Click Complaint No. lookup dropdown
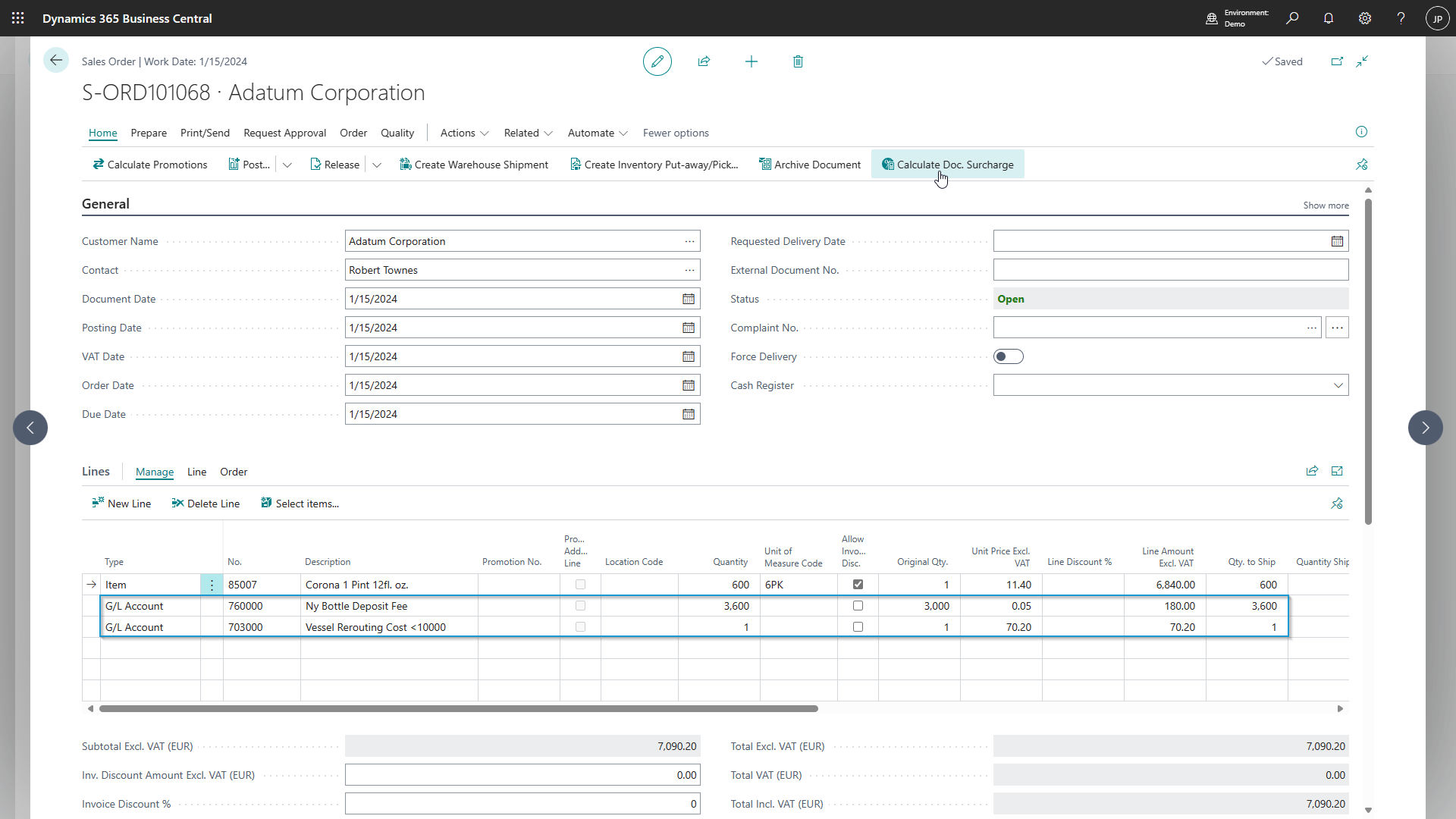This screenshot has width=1456, height=819. 1311,328
